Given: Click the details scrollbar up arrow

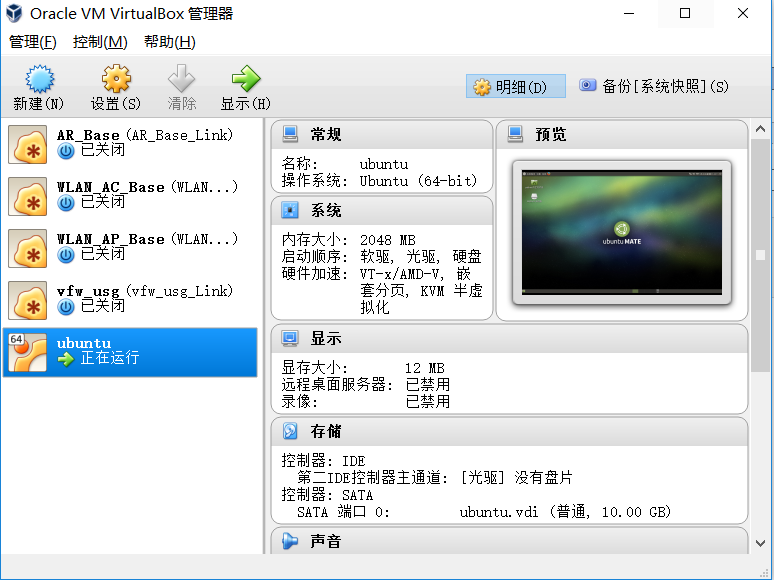Looking at the screenshot, I should 760,129.
